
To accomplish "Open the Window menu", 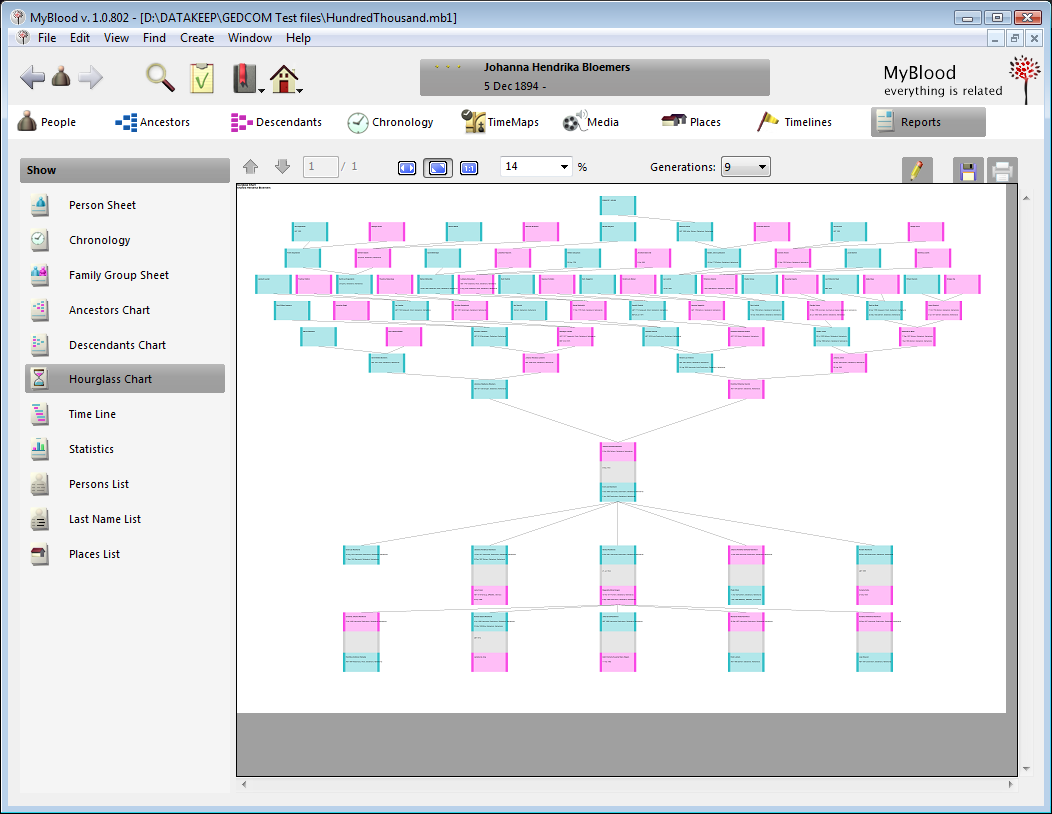I will pos(250,38).
